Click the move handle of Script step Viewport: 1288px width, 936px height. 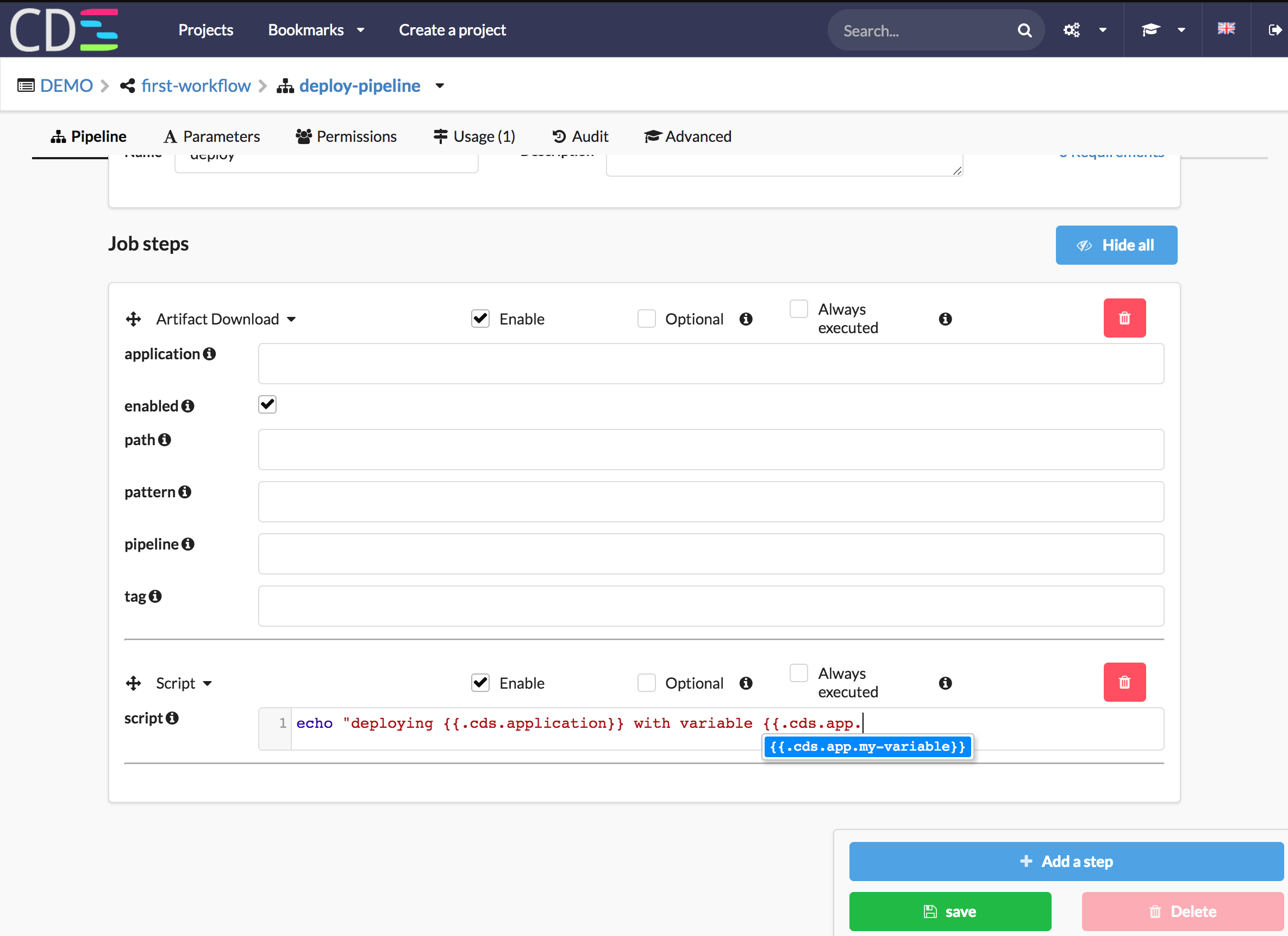pos(134,683)
